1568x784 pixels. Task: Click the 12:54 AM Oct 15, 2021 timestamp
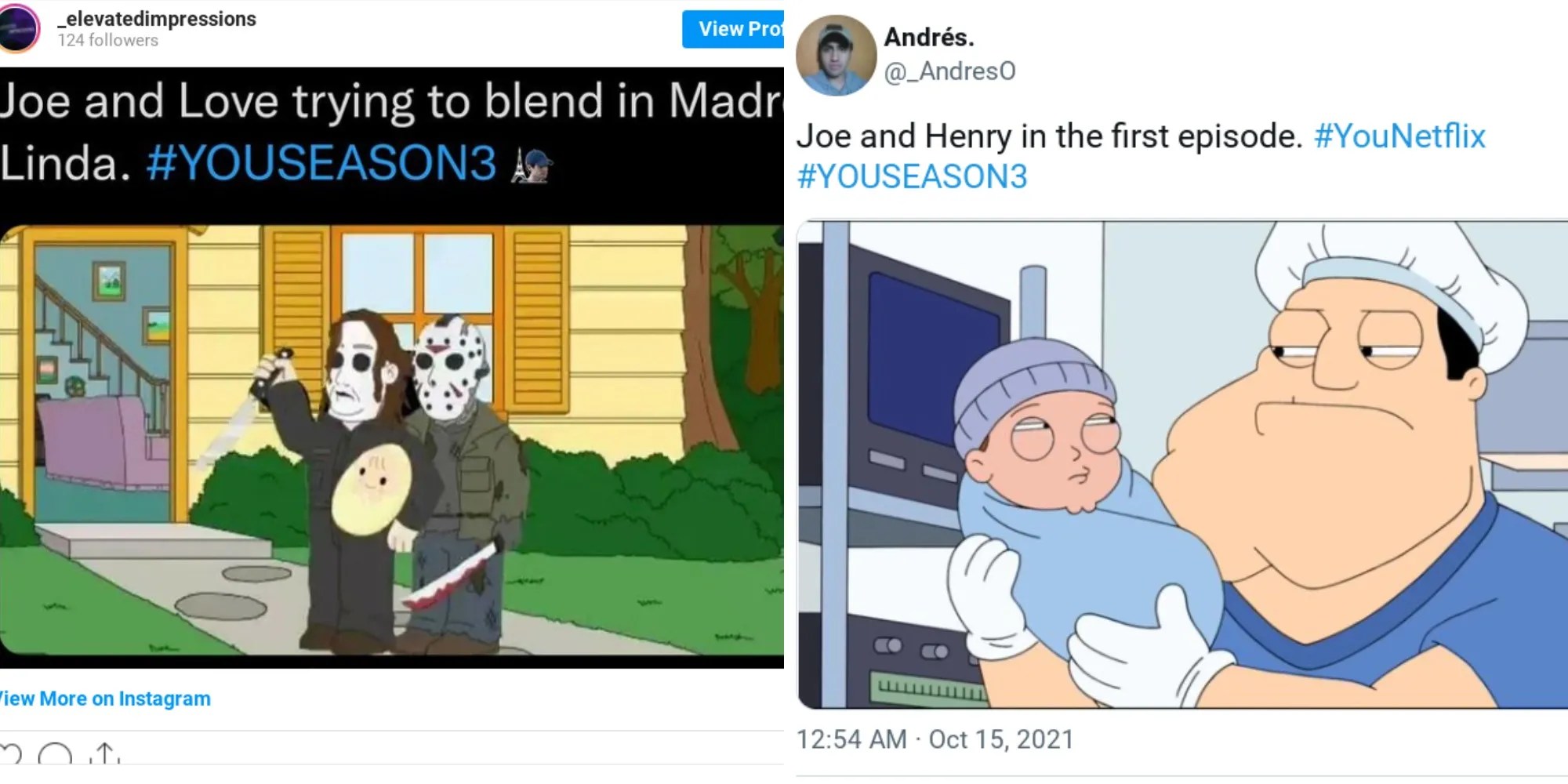(935, 739)
